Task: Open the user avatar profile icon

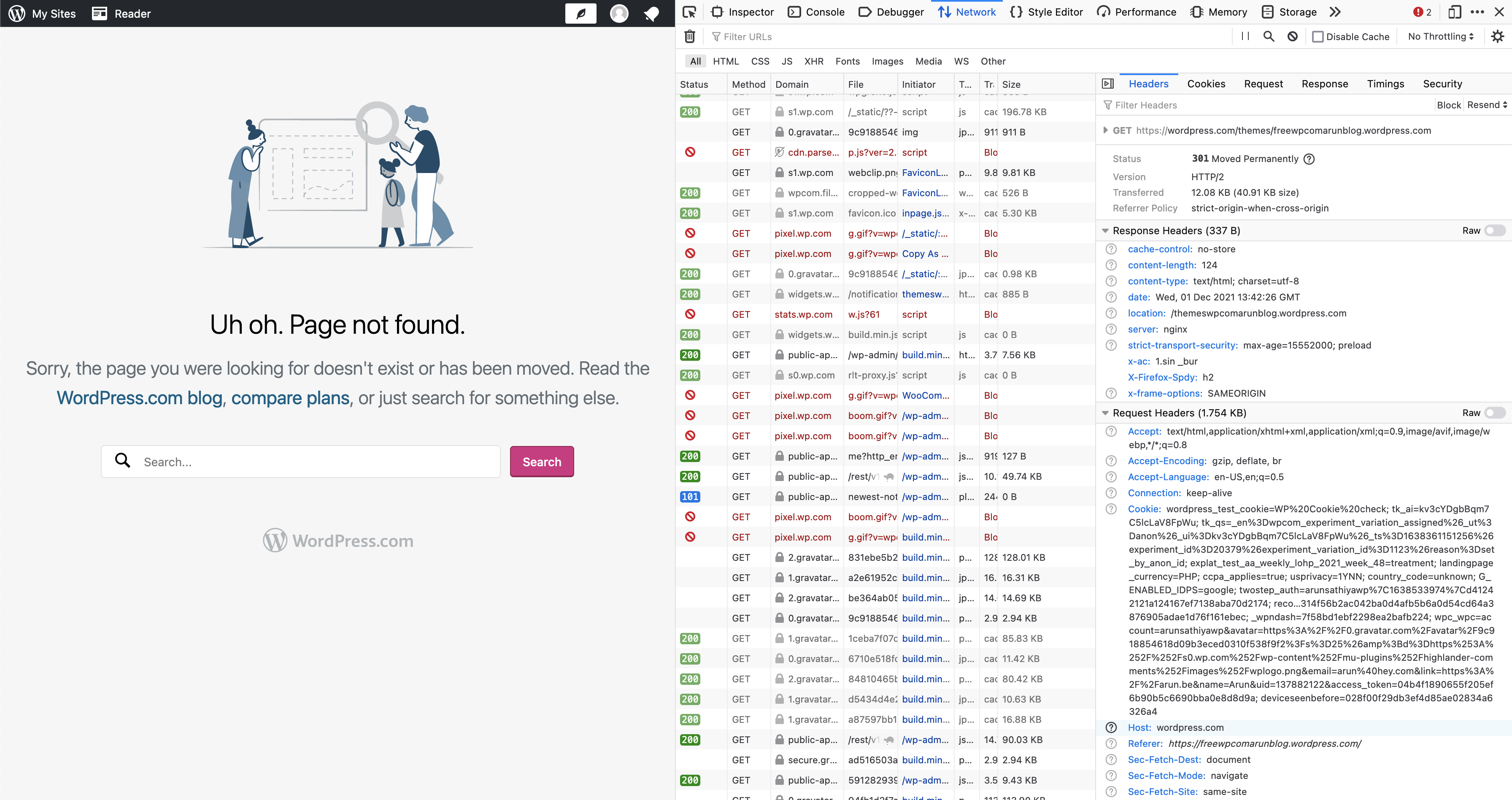Action: tap(619, 13)
